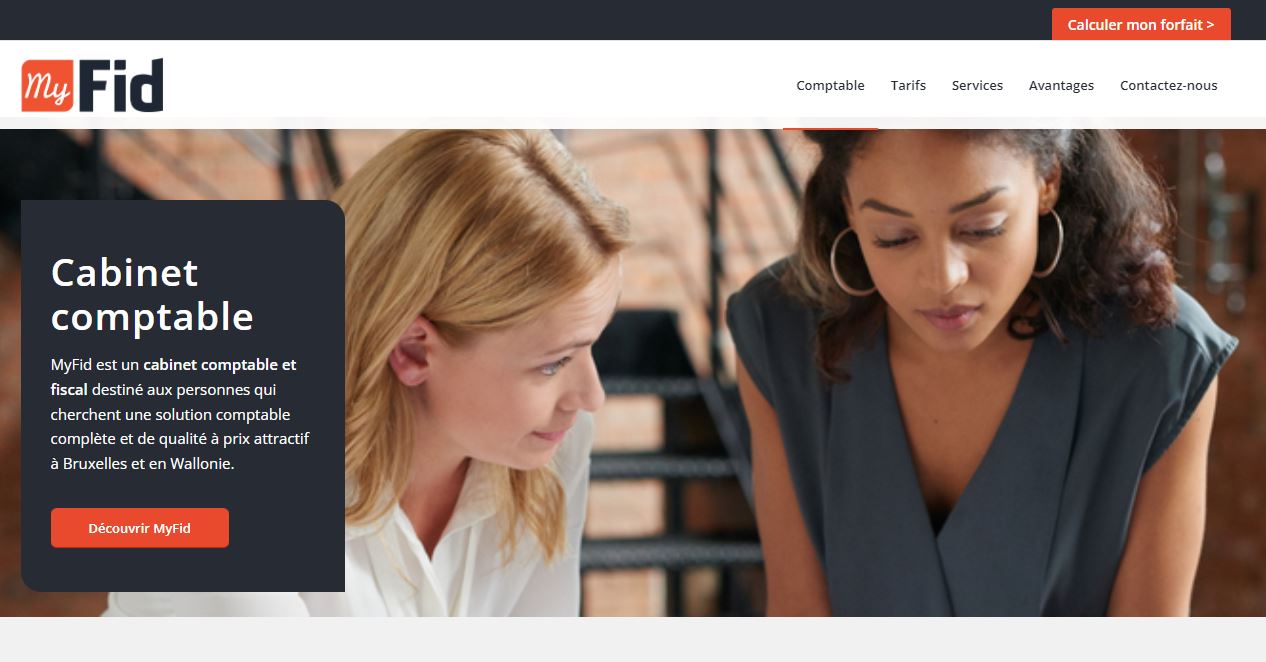1266x662 pixels.
Task: Select Avantages in the navigation bar
Action: point(1061,85)
